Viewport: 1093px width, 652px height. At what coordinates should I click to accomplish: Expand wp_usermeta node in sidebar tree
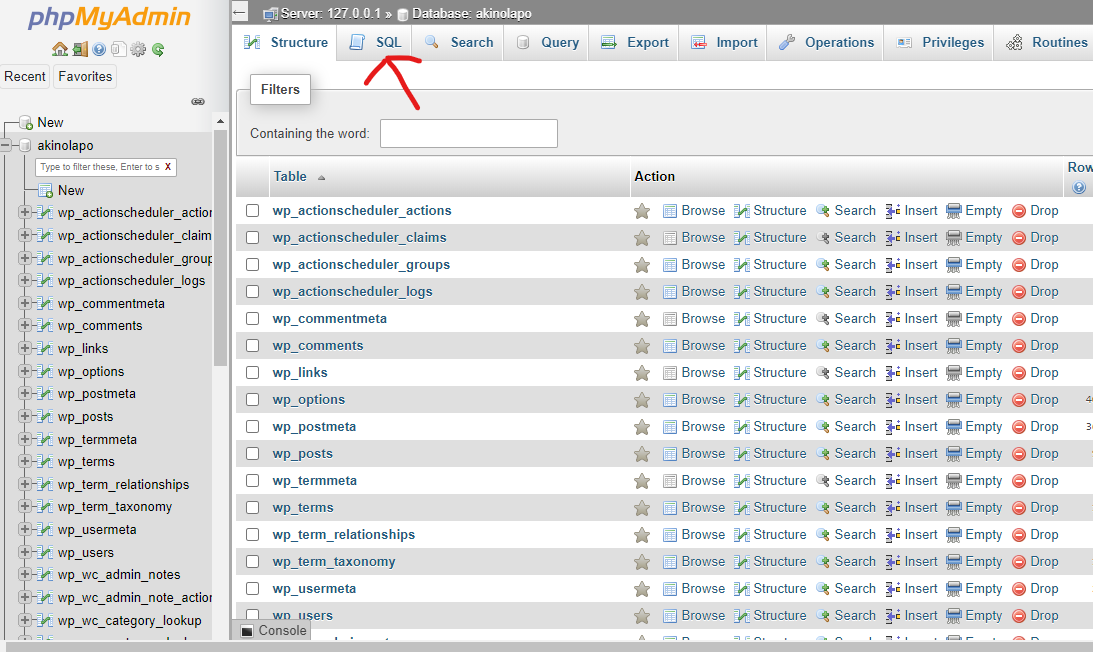click(24, 529)
